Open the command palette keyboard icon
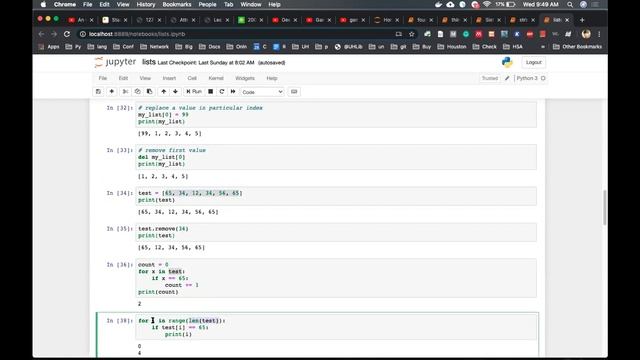This screenshot has width=640, height=360. coord(294,91)
